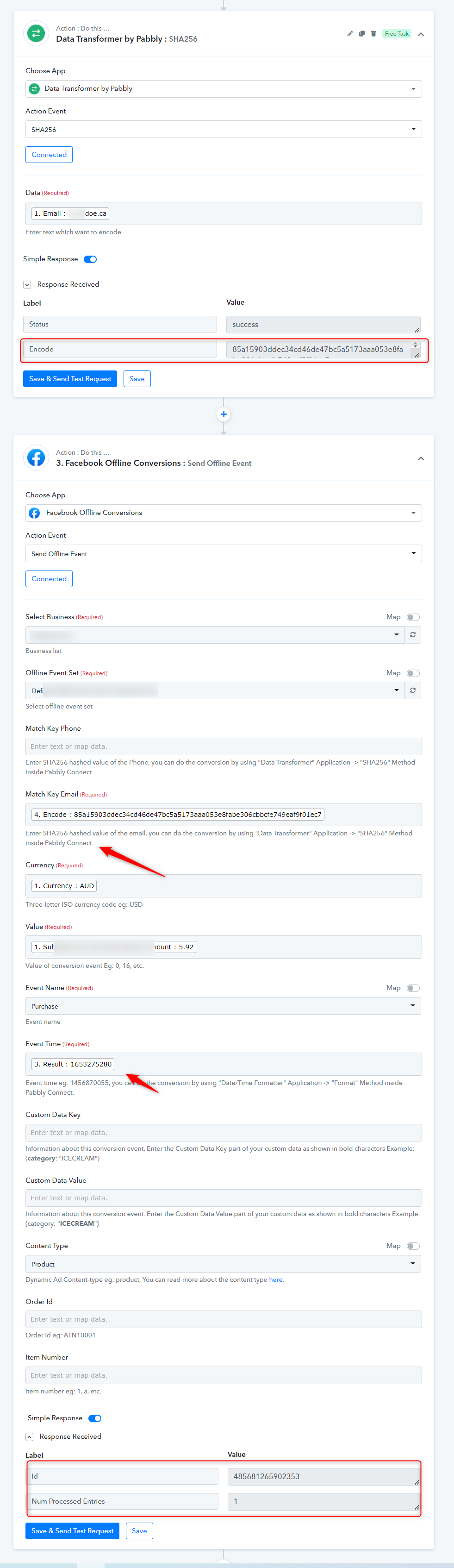Open the Purchase Event Name dropdown

pos(224,1005)
